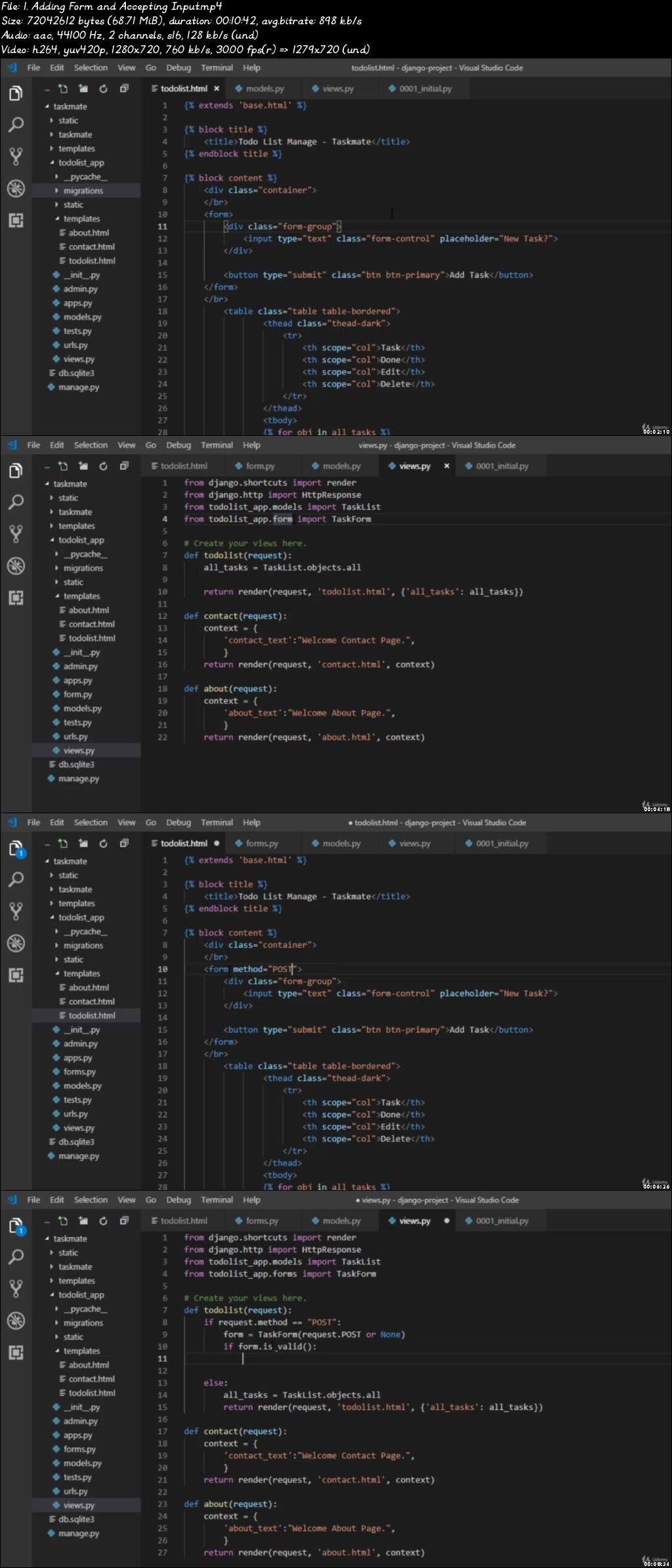Click Collapse All icon in the 00:02:10 frame

(x=124, y=89)
